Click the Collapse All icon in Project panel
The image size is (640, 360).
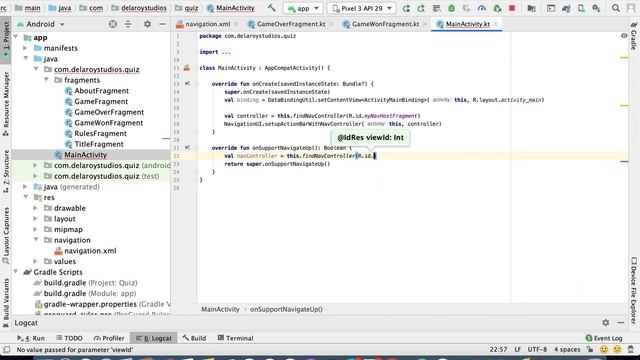pos(128,24)
